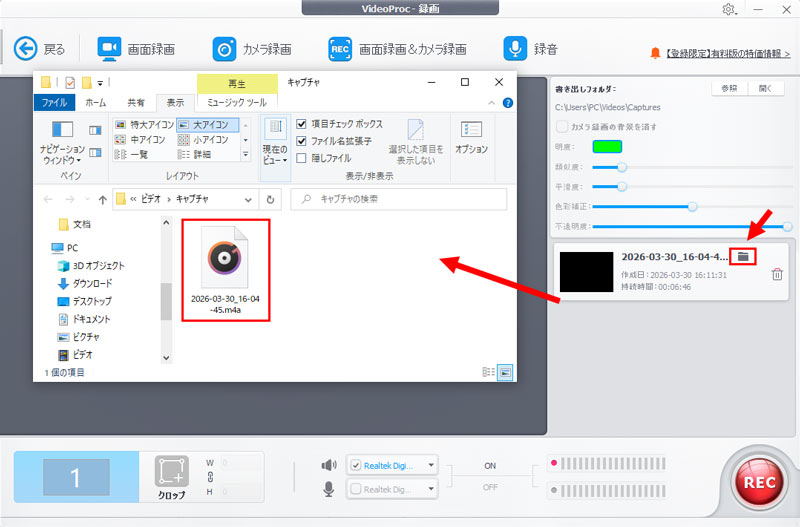Click the 再生 contextual tab
Screen dimensions: 800x527
point(237,83)
